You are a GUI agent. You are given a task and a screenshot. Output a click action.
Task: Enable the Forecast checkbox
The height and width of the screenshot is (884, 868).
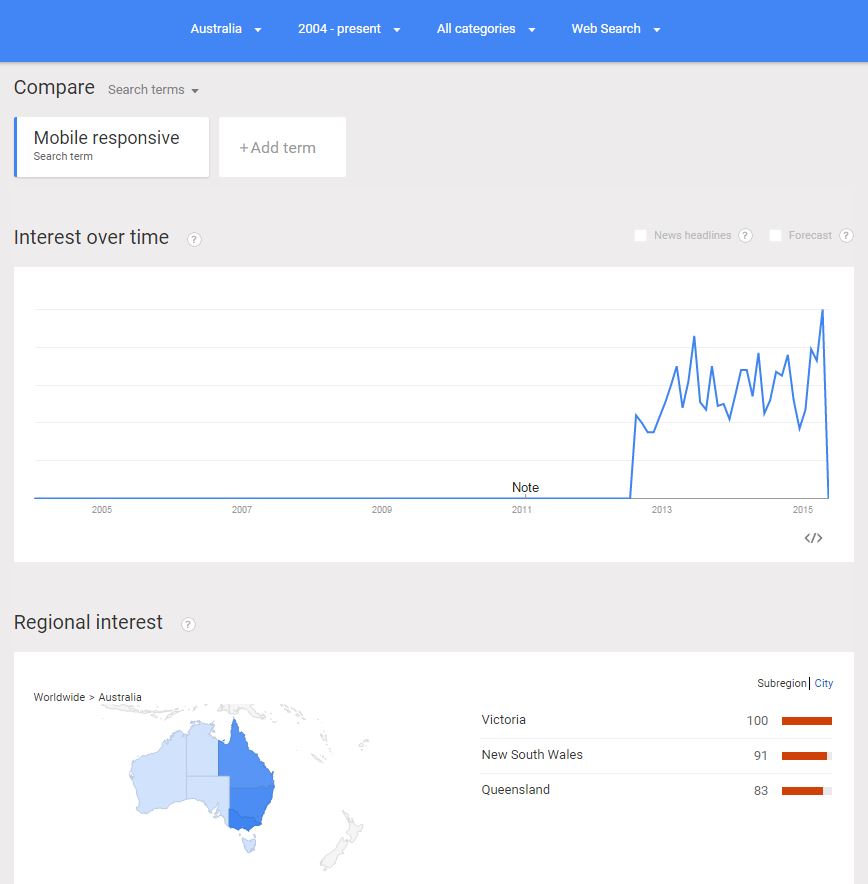[775, 235]
